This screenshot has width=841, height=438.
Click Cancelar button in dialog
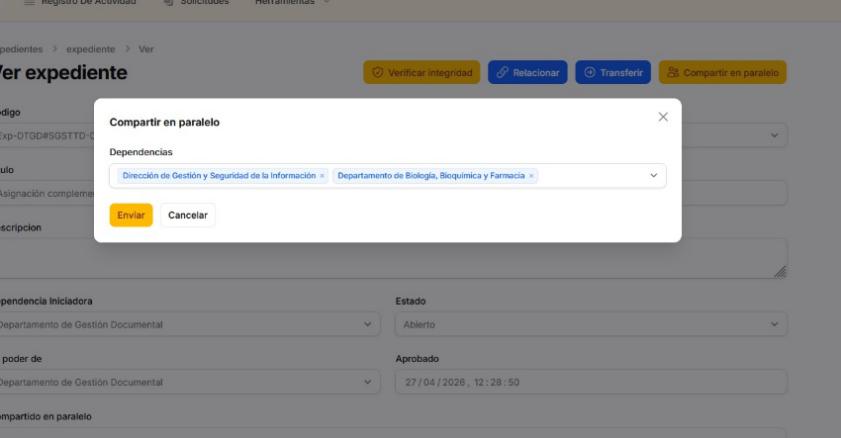pyautogui.click(x=188, y=215)
